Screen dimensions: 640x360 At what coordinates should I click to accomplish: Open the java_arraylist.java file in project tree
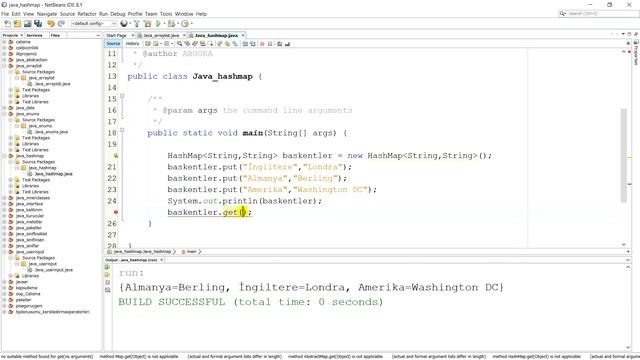point(52,84)
